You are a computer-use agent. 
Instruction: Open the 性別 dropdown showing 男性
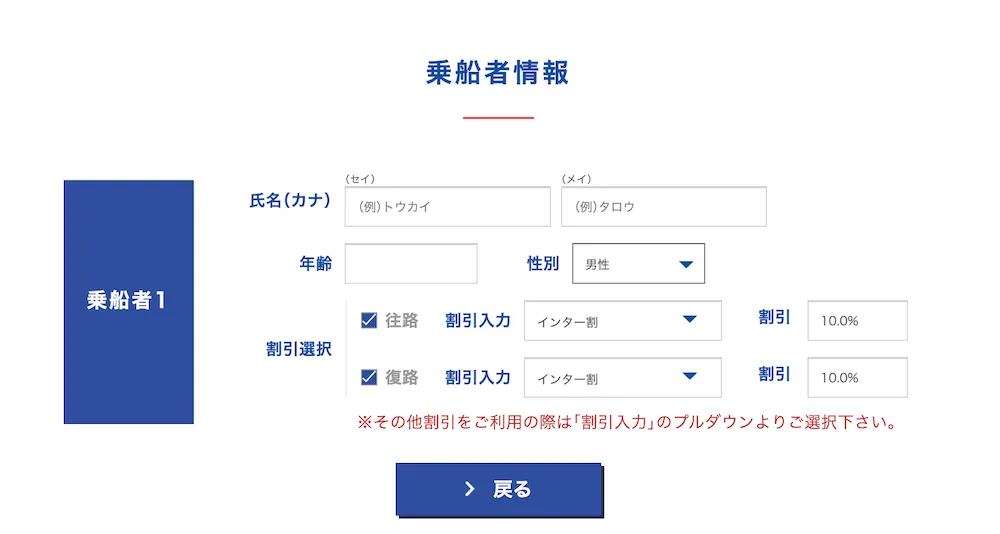click(x=638, y=264)
